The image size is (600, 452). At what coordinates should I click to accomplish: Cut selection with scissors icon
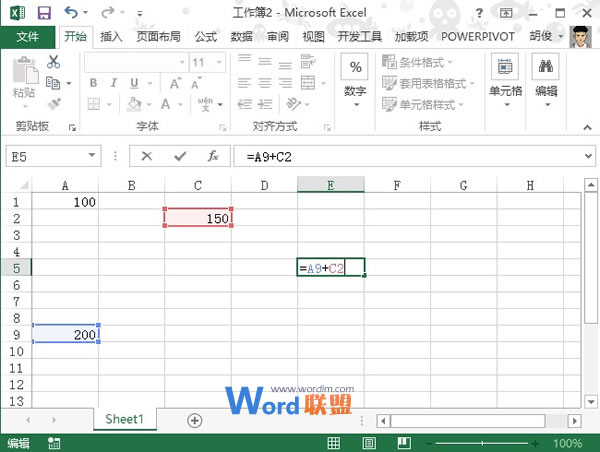coord(54,61)
